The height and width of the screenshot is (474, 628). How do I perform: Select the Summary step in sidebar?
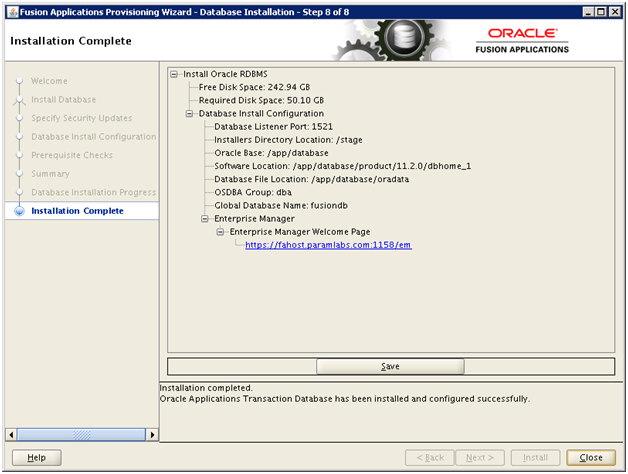click(x=50, y=174)
